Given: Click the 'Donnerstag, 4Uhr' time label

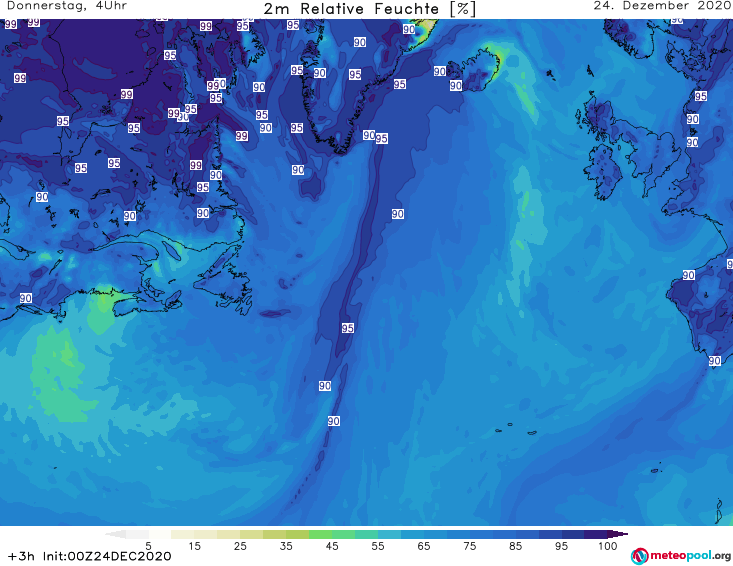Looking at the screenshot, I should coord(67,6).
